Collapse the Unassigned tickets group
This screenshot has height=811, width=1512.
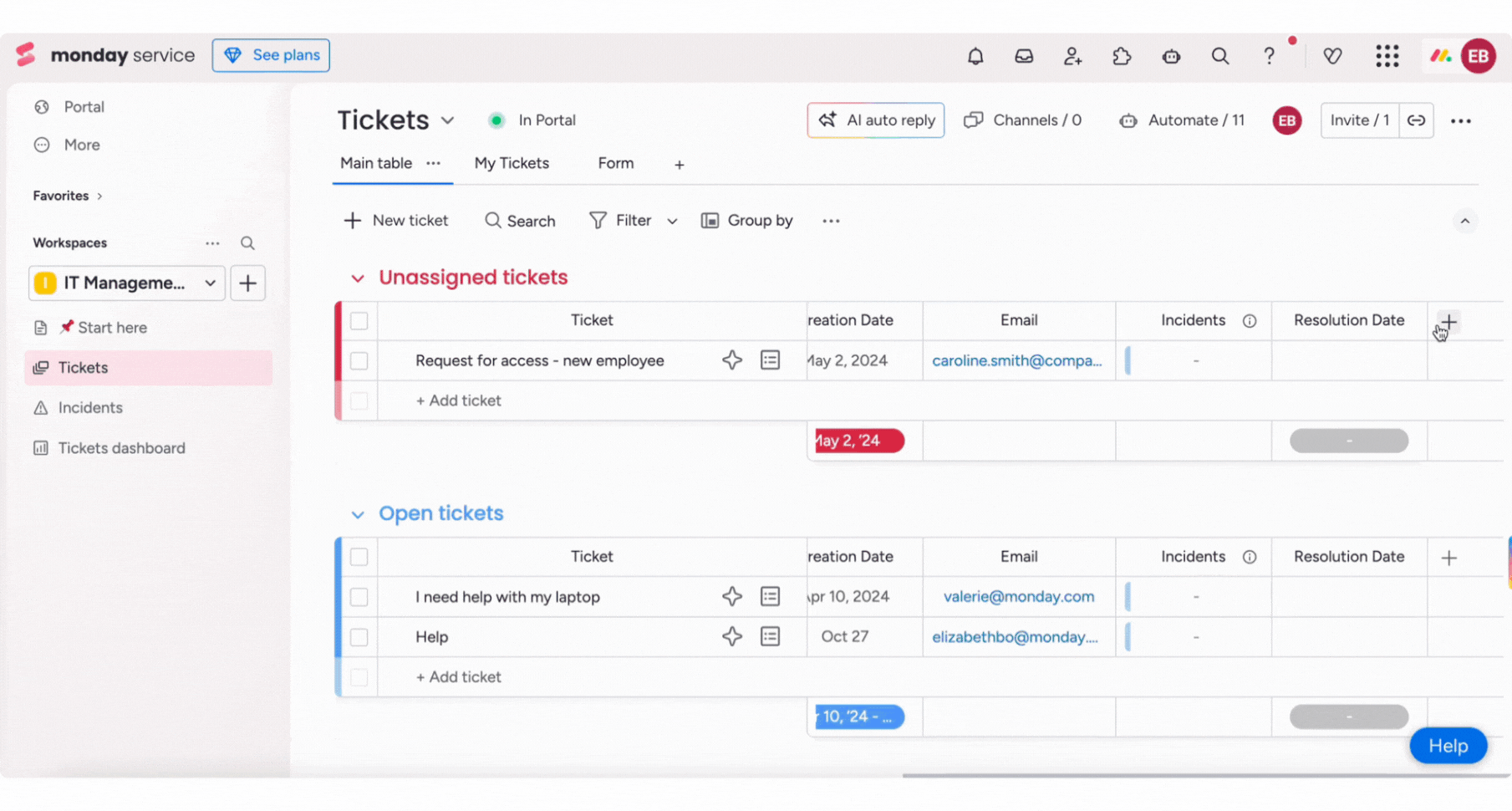pyautogui.click(x=358, y=278)
